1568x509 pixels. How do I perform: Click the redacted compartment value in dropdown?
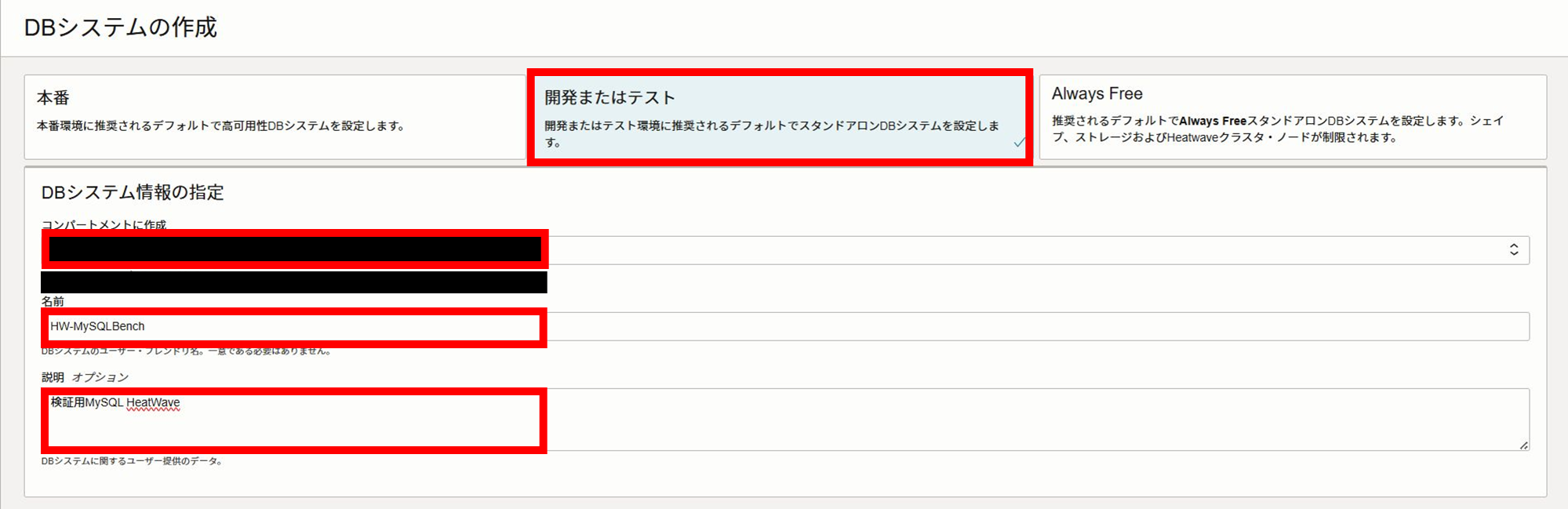tap(295, 249)
